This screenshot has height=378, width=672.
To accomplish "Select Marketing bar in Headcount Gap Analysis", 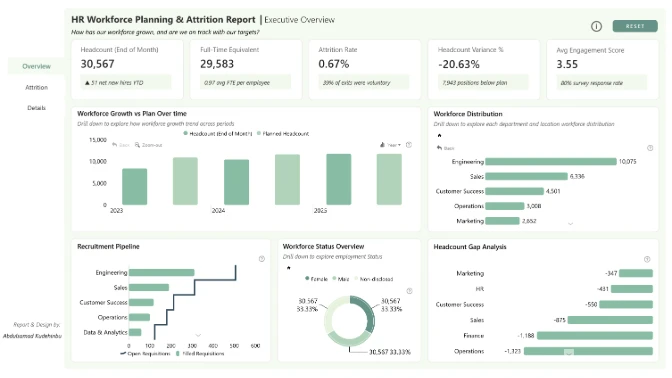I will 636,273.
